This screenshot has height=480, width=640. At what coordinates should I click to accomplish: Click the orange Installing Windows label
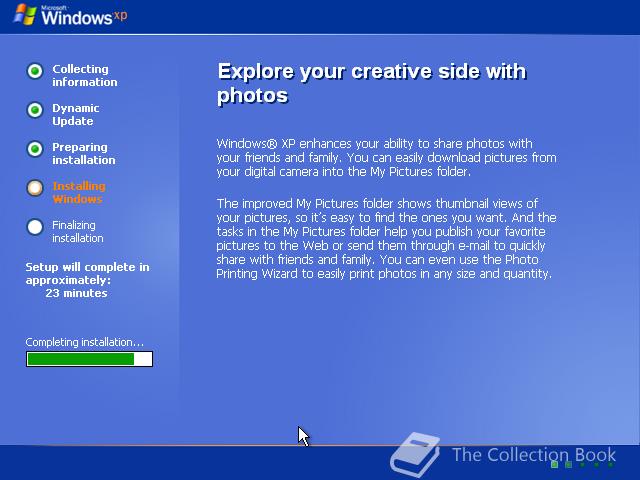pyautogui.click(x=79, y=193)
